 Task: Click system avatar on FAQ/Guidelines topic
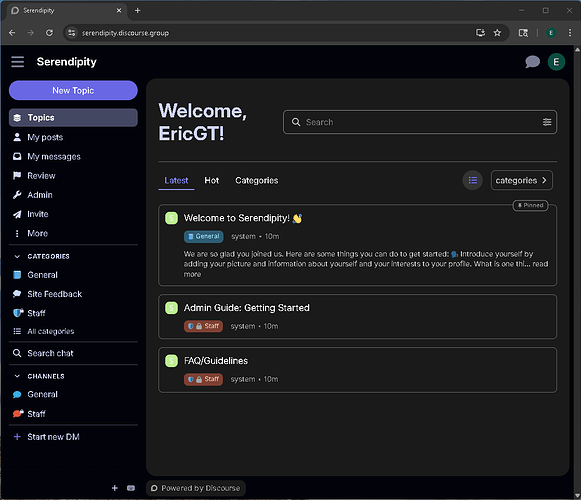click(171, 361)
